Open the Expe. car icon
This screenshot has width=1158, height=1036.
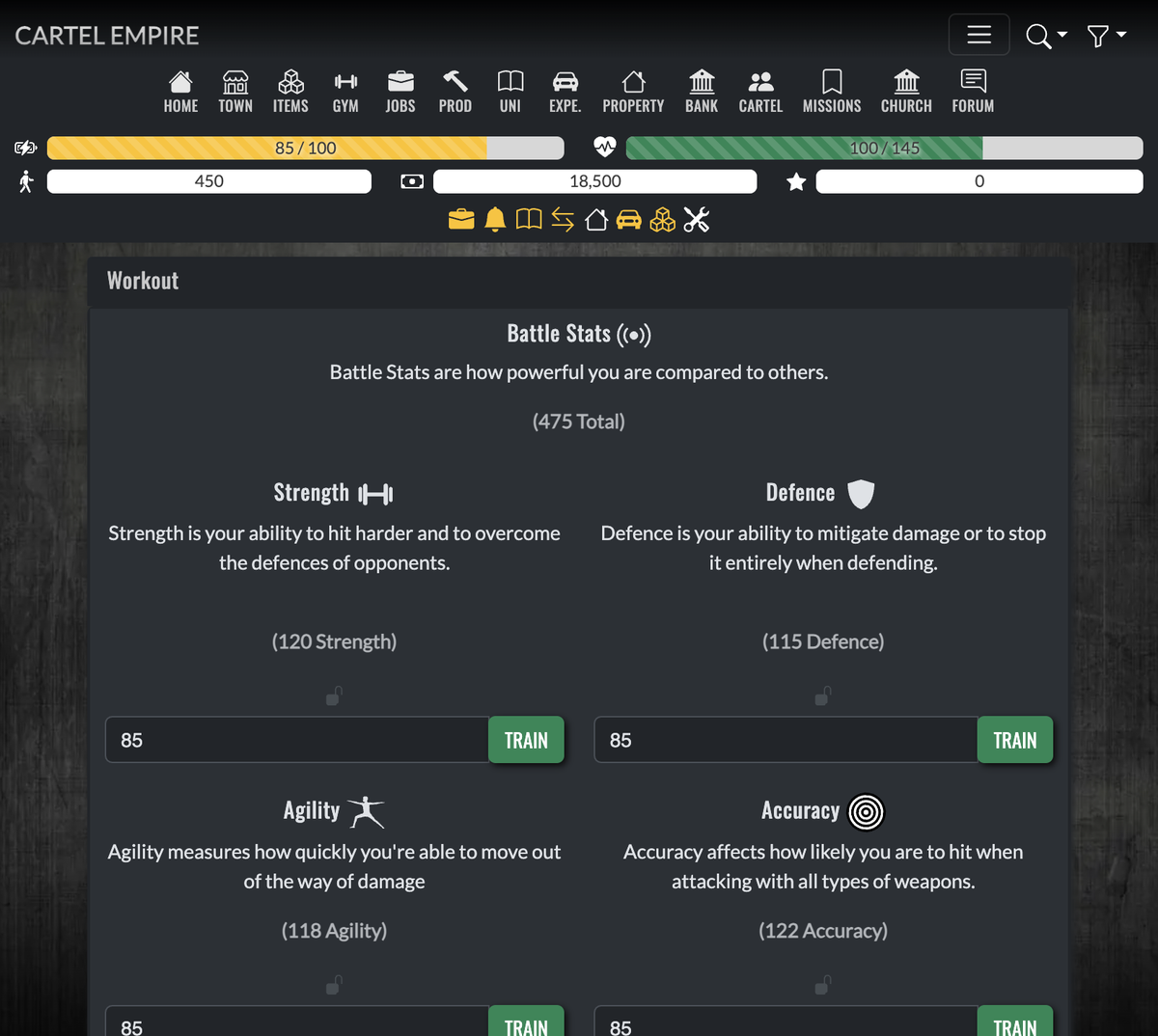point(565,81)
